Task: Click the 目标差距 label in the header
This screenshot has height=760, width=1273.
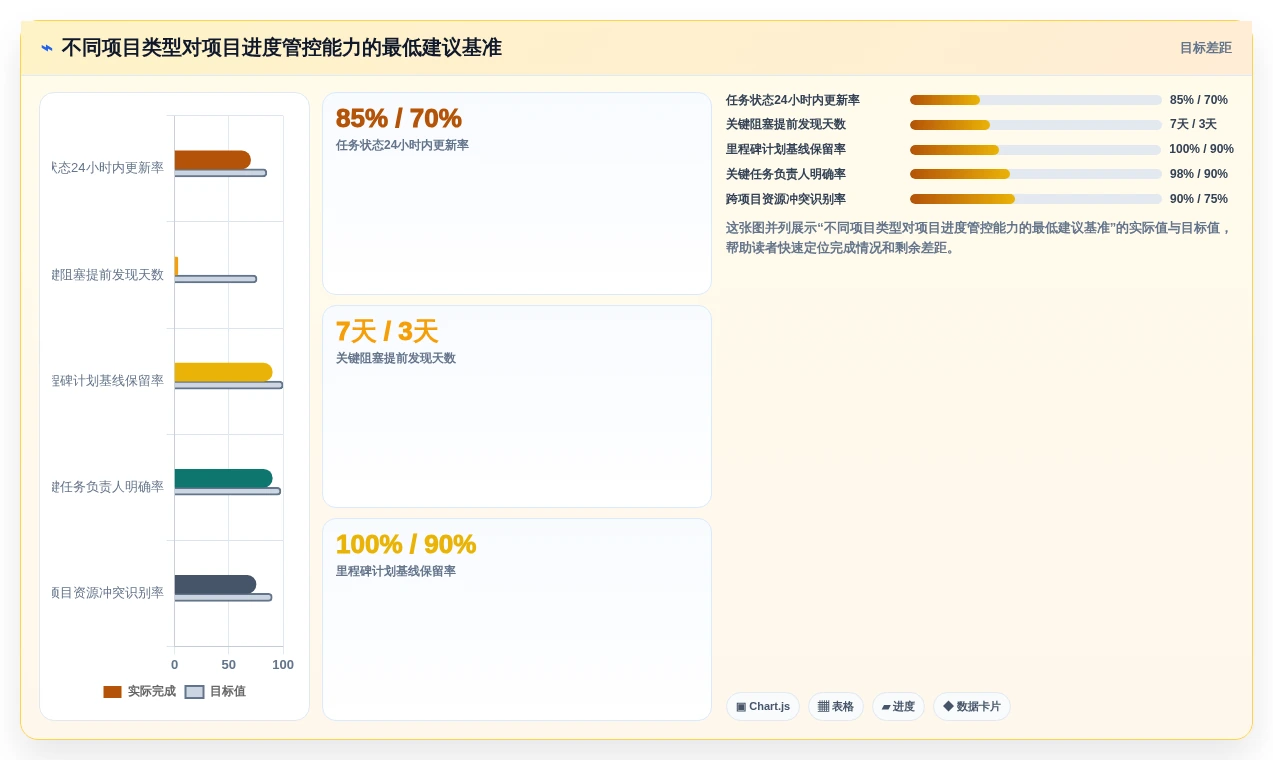Action: 1205,48
